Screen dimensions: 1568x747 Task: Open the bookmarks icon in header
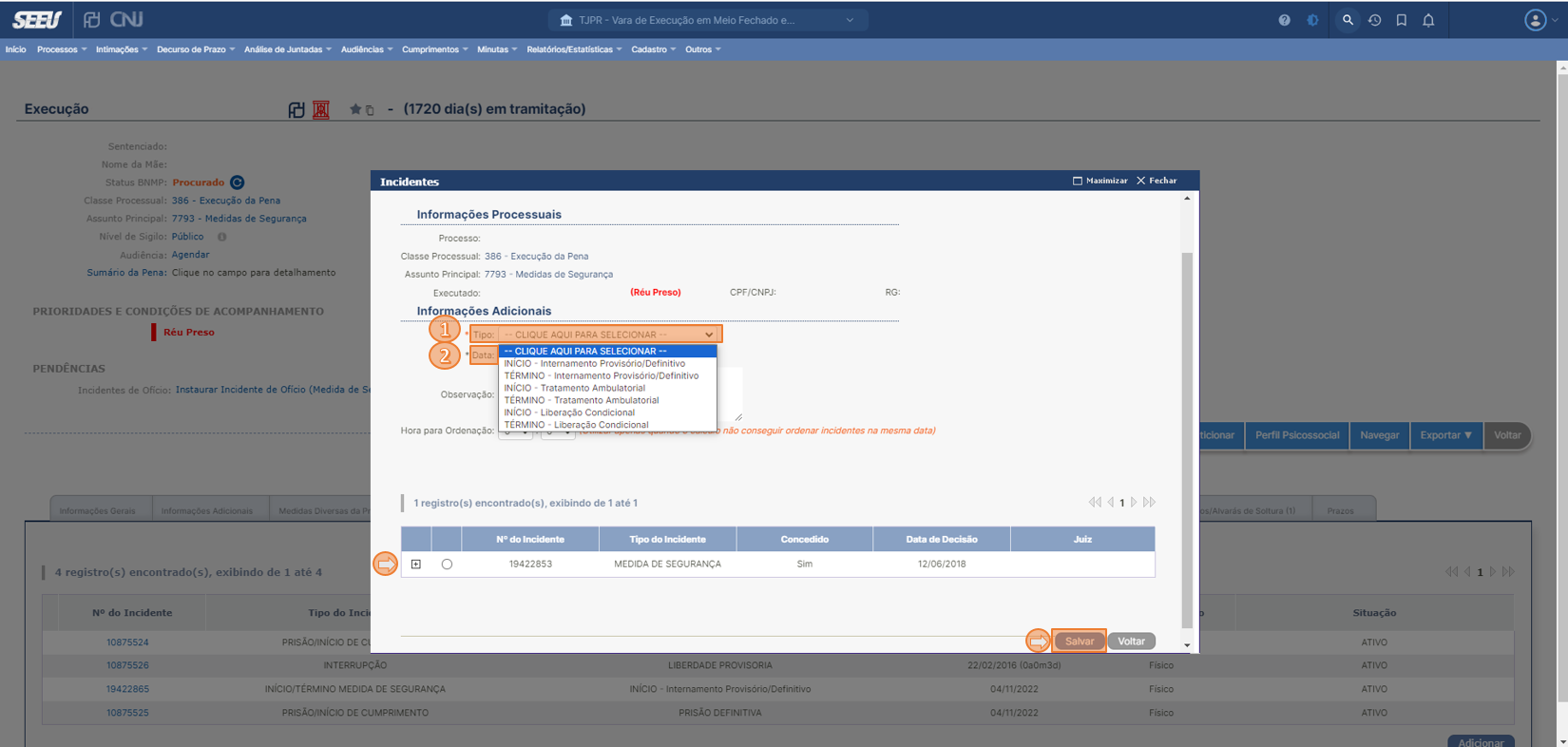tap(1401, 20)
